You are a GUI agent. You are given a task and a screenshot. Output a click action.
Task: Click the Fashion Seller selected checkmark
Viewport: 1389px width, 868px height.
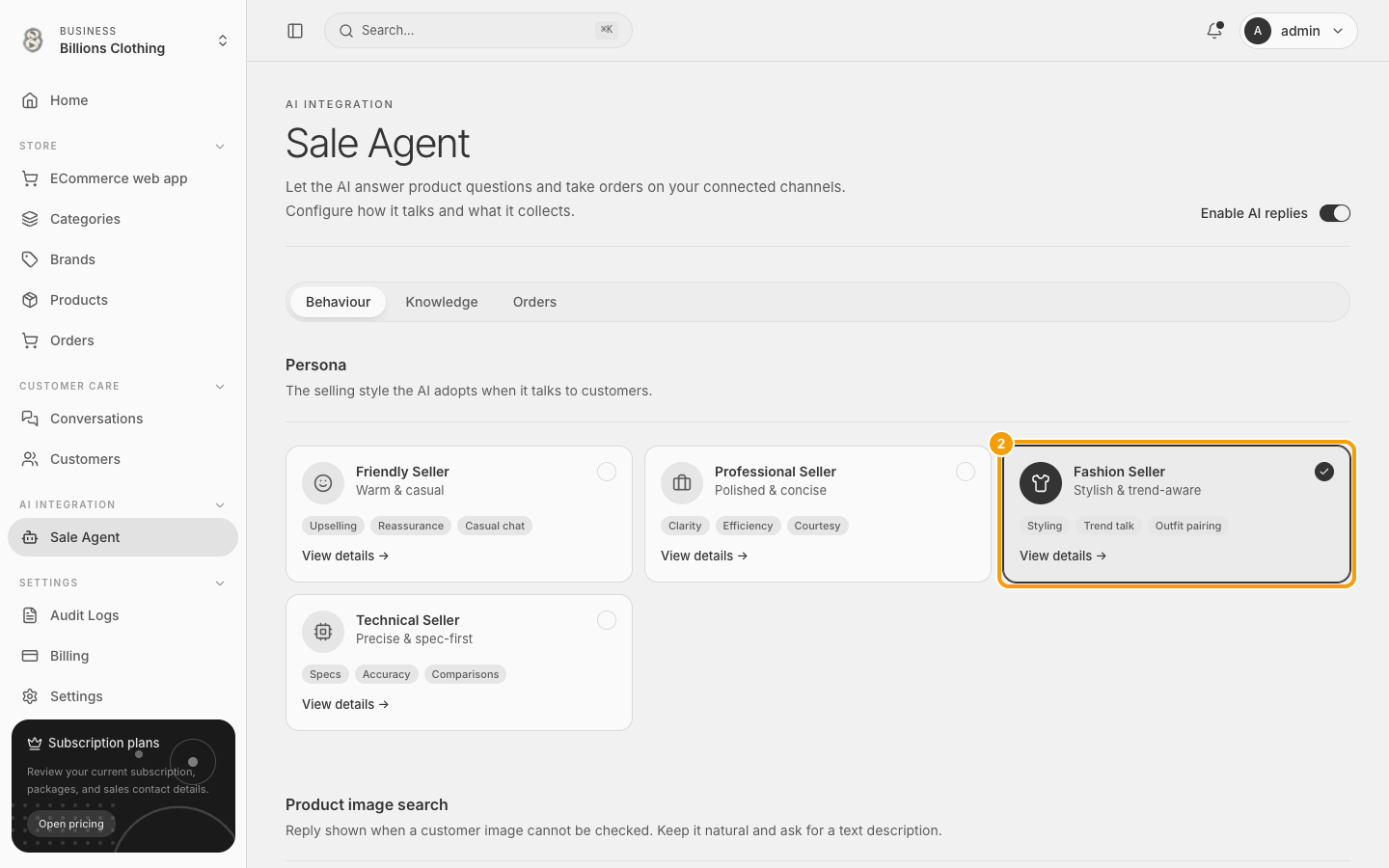pyautogui.click(x=1324, y=472)
